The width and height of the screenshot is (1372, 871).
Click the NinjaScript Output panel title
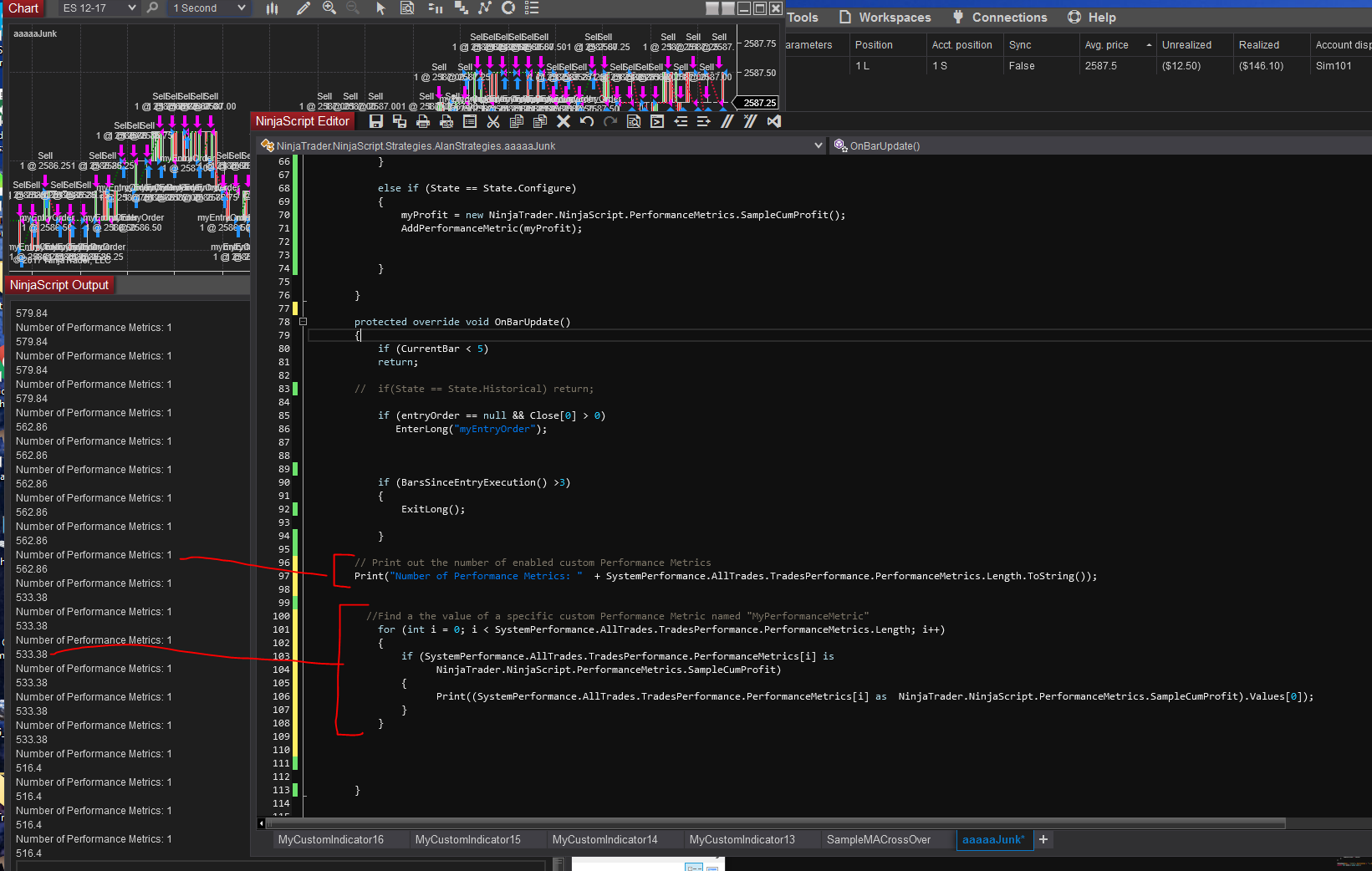tap(59, 285)
